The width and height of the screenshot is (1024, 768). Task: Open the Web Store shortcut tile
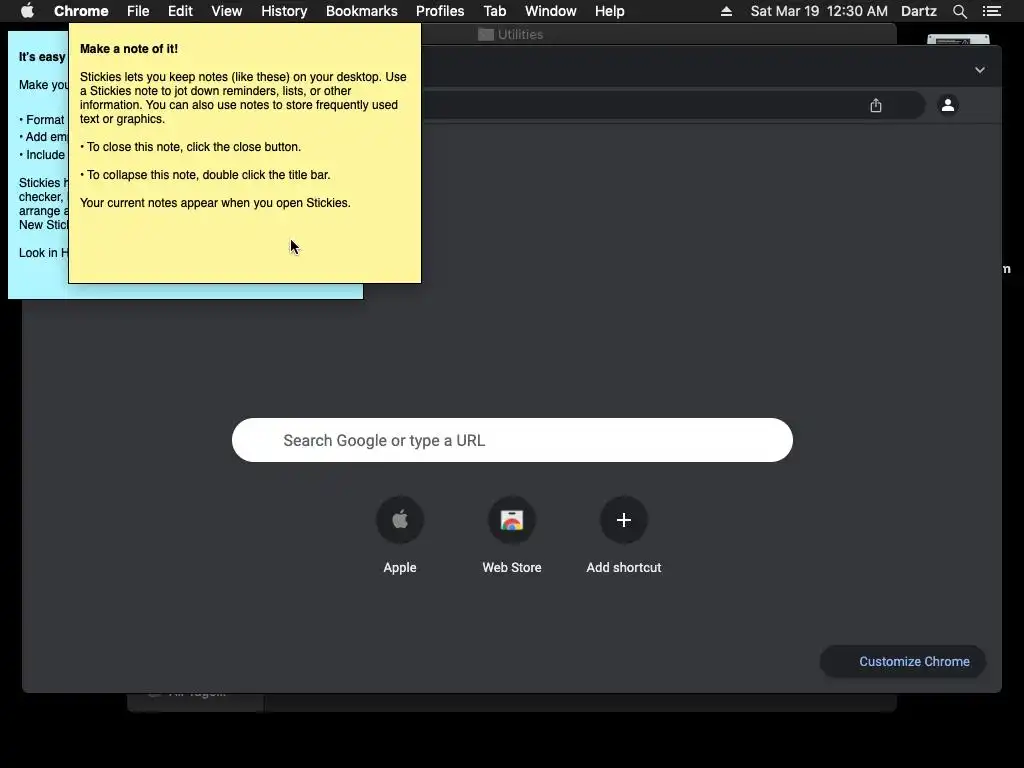coord(512,520)
